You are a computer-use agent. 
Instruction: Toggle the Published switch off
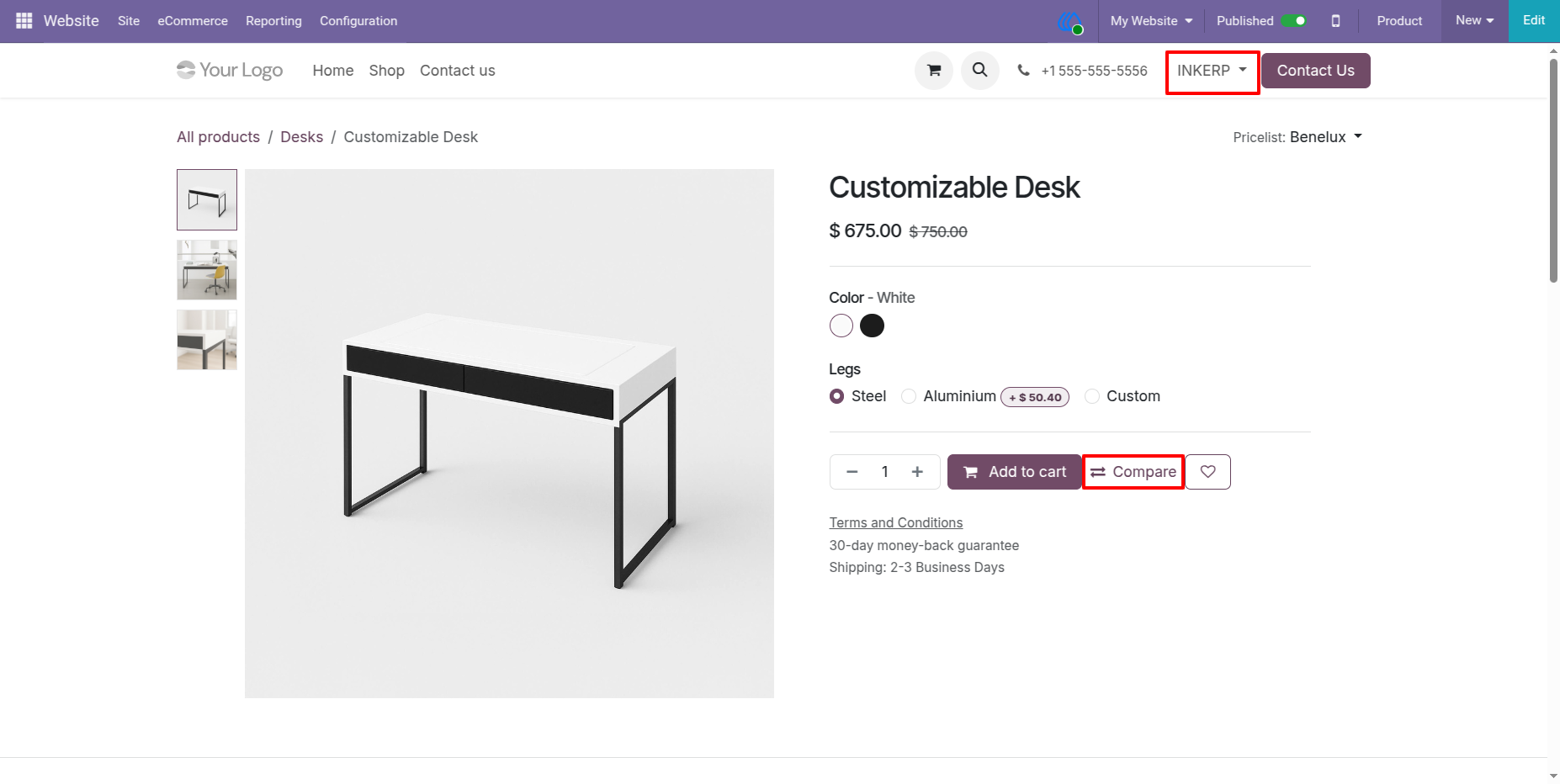(1293, 21)
